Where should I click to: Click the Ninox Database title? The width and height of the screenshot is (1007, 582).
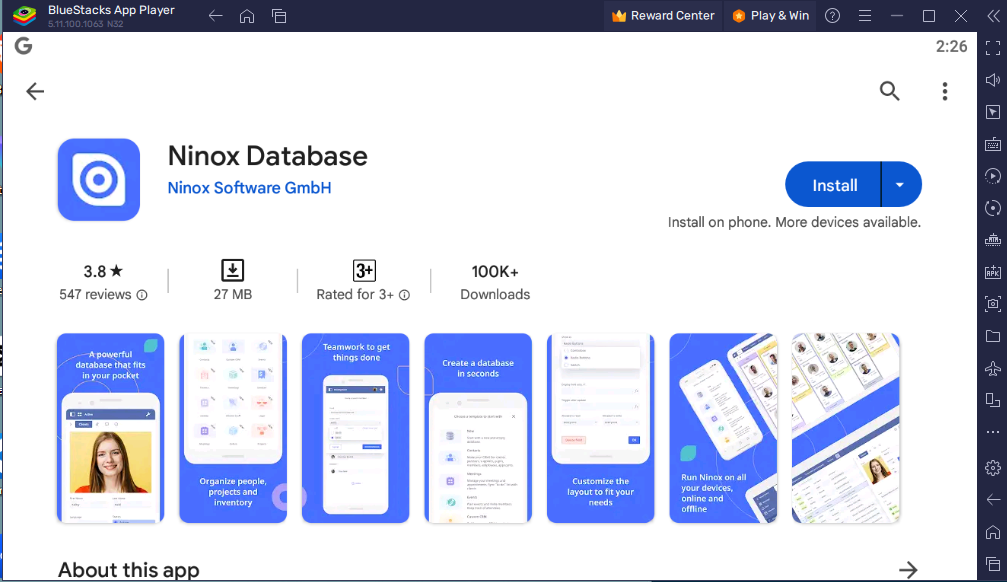pyautogui.click(x=268, y=156)
